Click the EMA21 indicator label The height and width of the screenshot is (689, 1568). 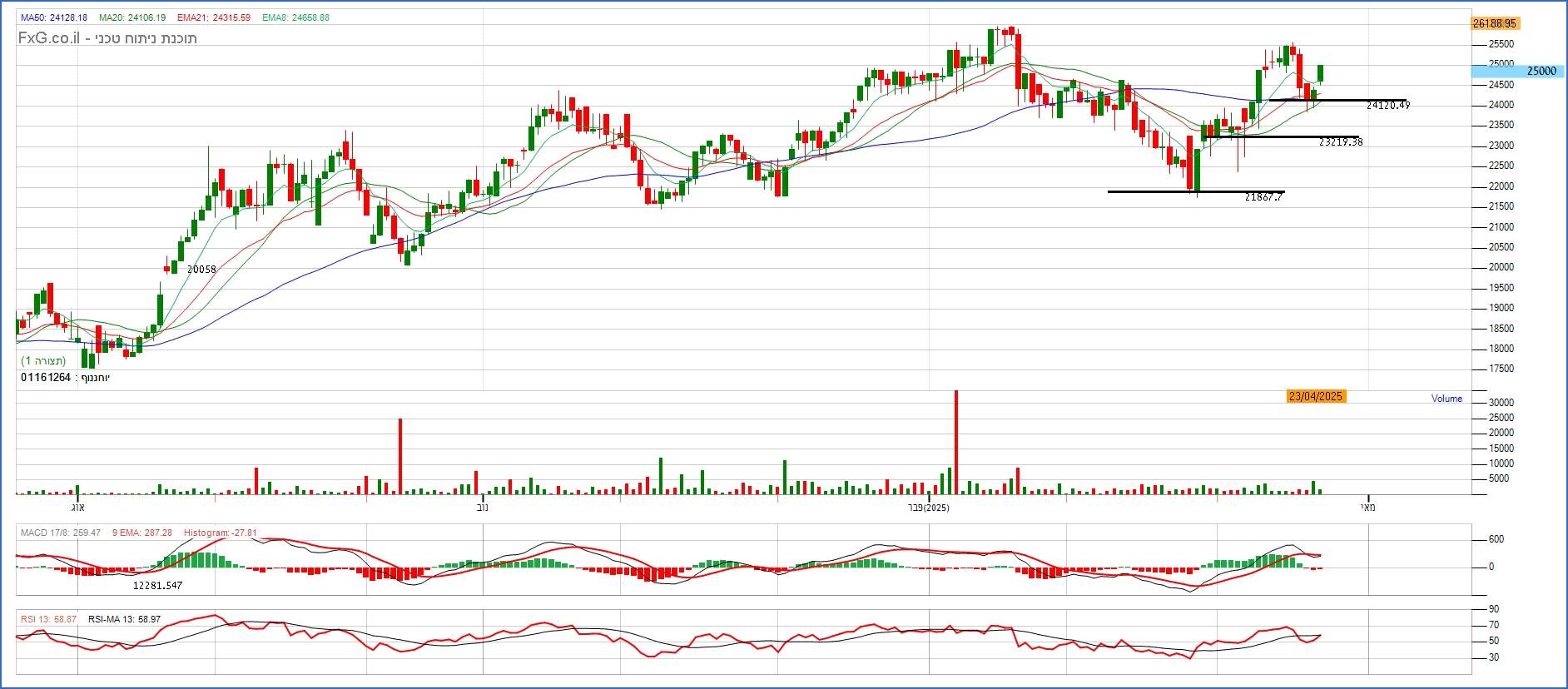(213, 17)
